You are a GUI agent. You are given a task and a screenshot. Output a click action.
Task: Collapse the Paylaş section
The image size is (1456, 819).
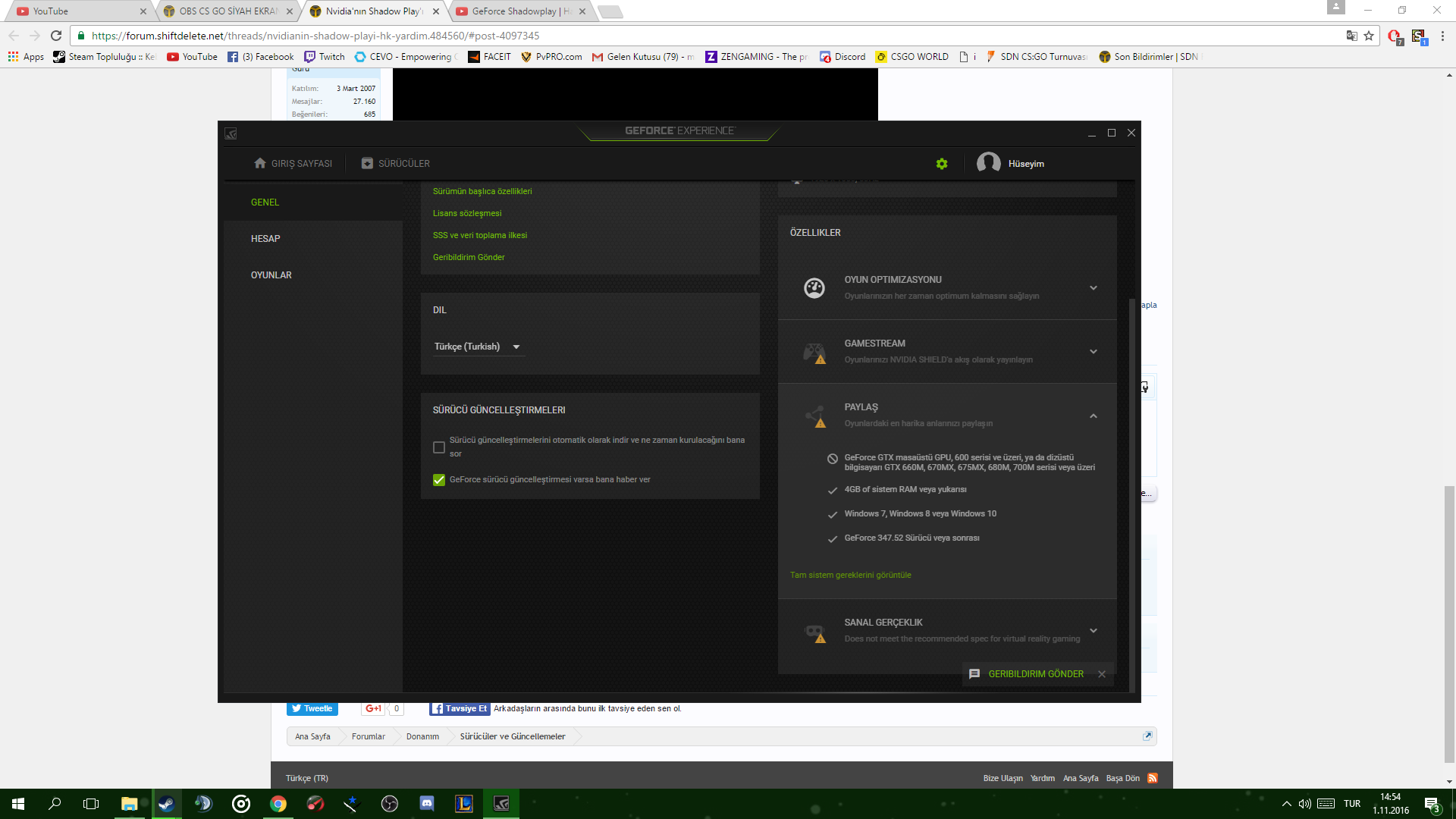point(1094,416)
